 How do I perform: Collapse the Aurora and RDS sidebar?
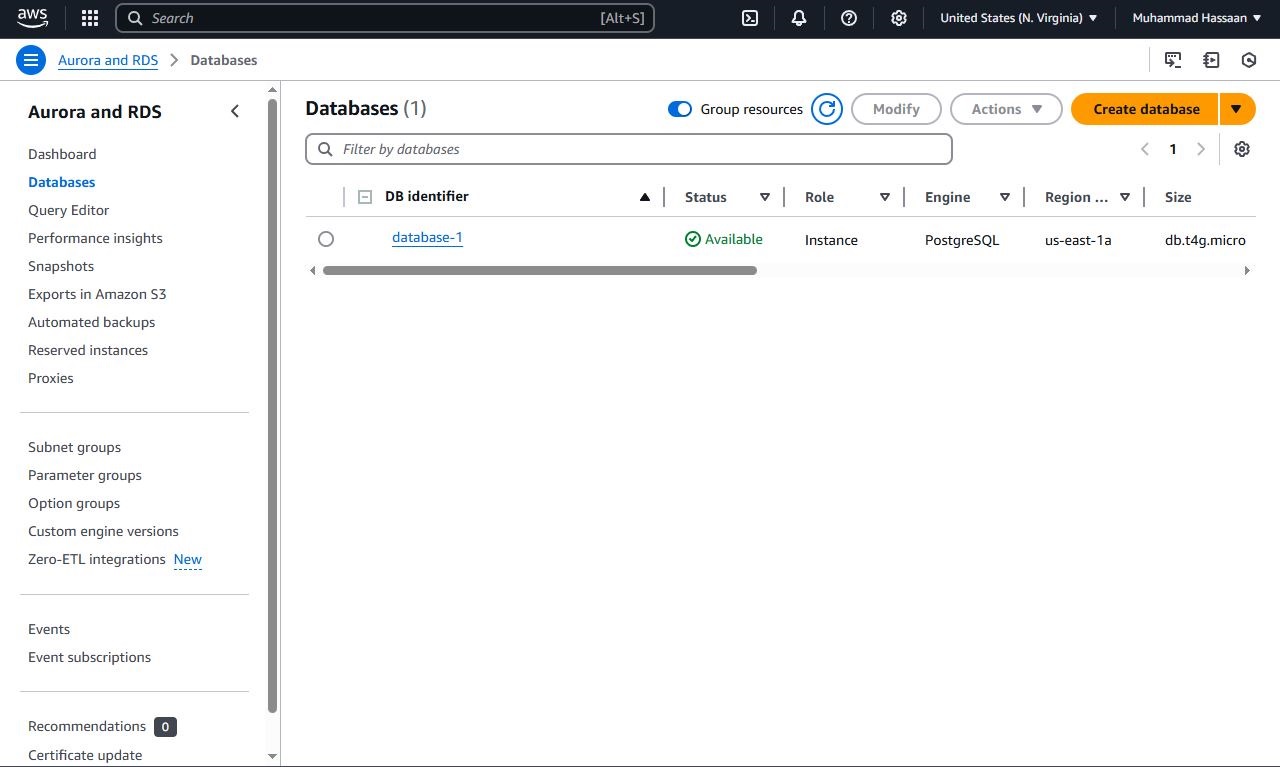pyautogui.click(x=235, y=111)
